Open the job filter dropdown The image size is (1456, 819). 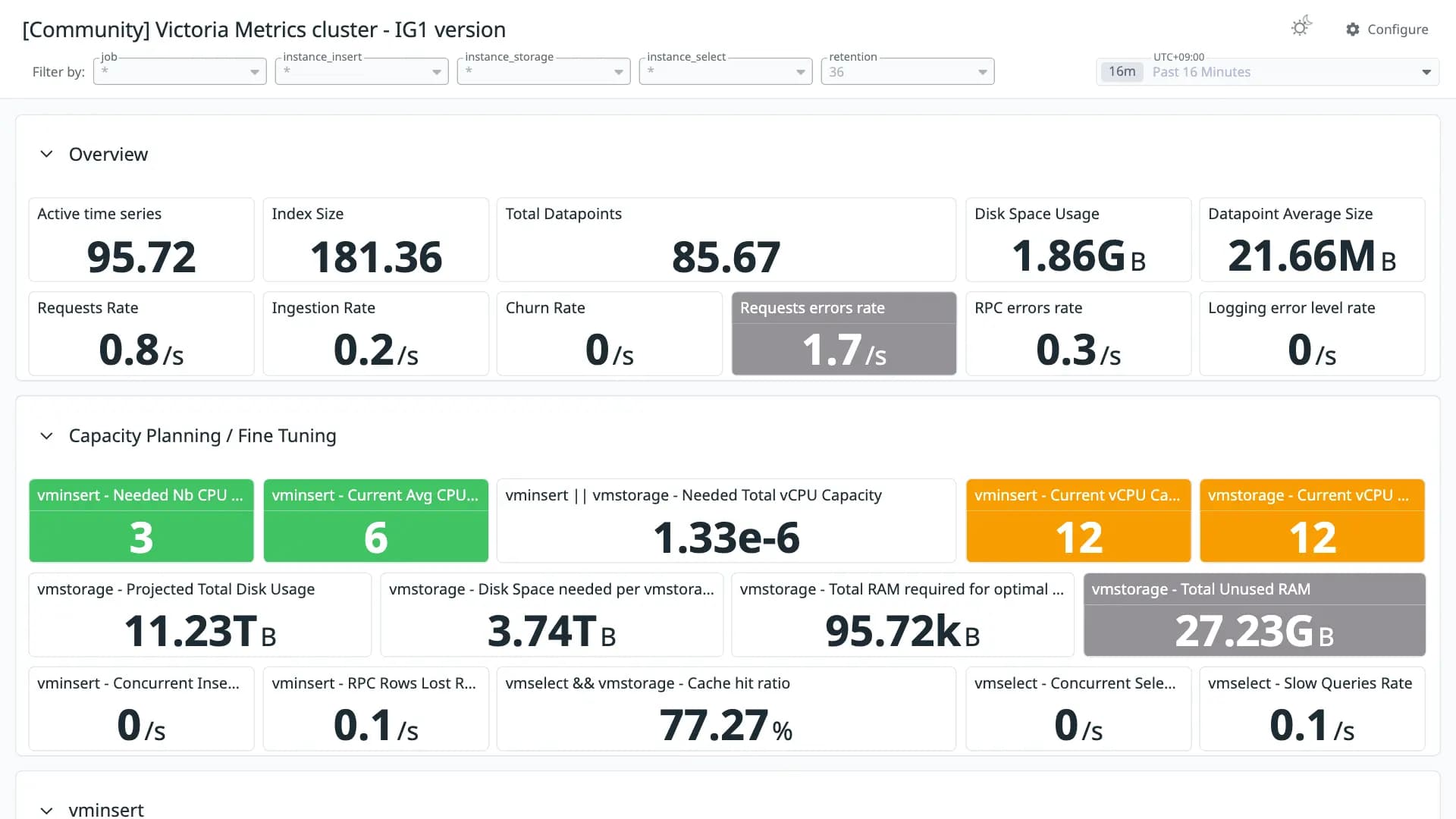click(x=180, y=71)
